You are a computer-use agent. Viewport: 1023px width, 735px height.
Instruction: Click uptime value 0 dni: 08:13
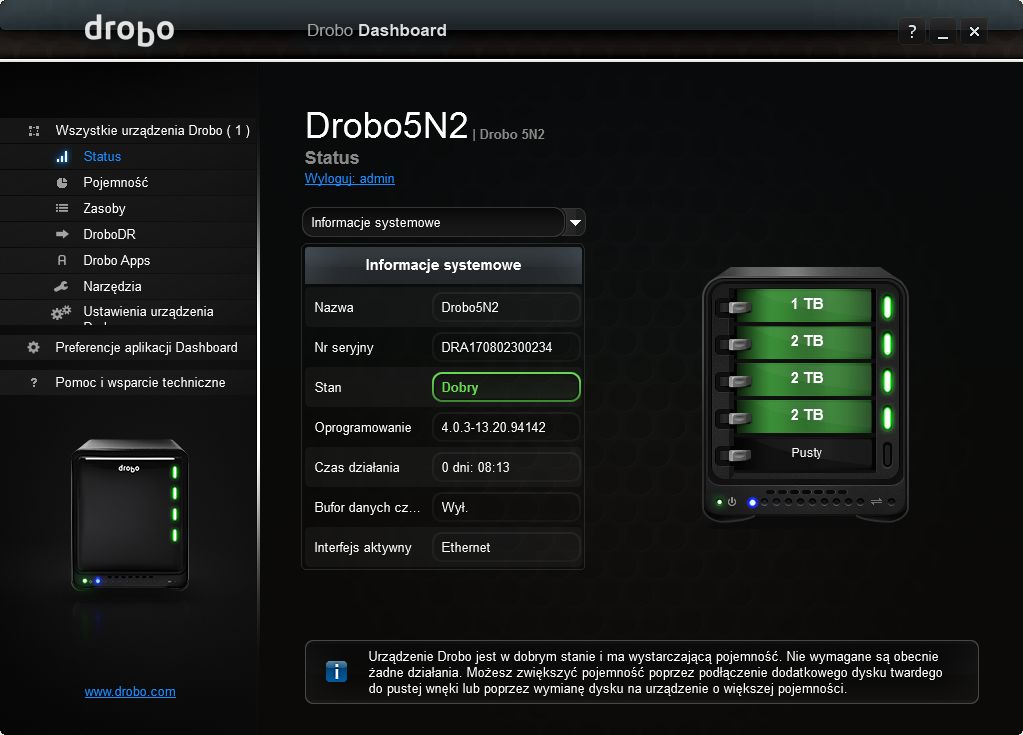(x=506, y=468)
